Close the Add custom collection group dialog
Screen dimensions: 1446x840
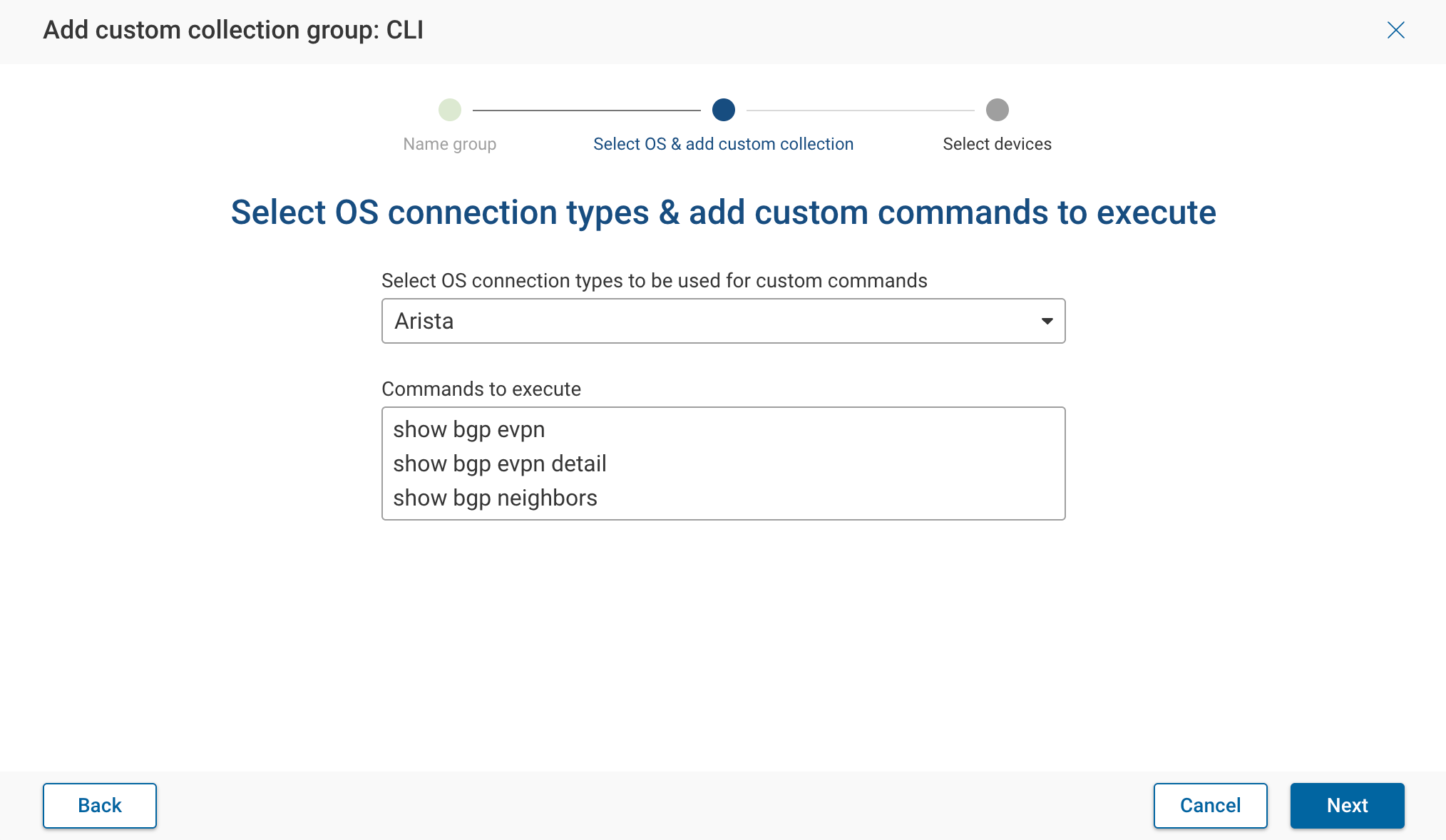[x=1395, y=30]
